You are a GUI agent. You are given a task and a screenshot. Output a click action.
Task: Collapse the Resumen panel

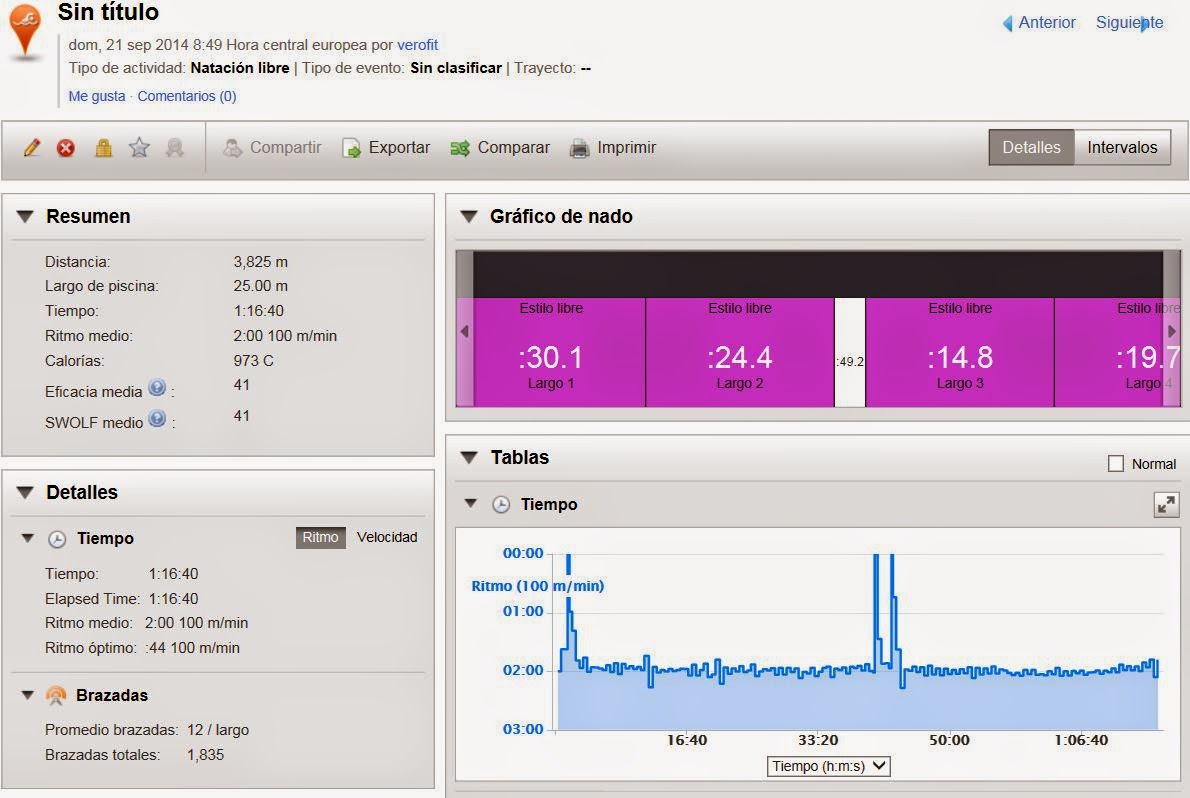(25, 216)
